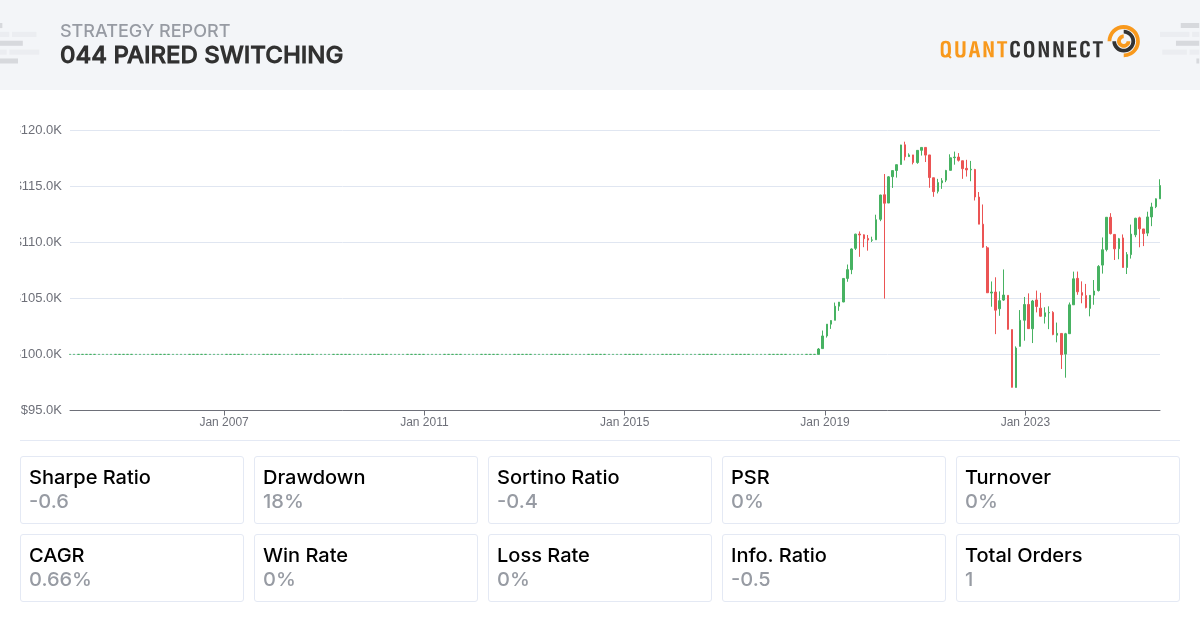This screenshot has height=632, width=1200.
Task: Click the CAGR value 0.66%
Action: coord(60,579)
